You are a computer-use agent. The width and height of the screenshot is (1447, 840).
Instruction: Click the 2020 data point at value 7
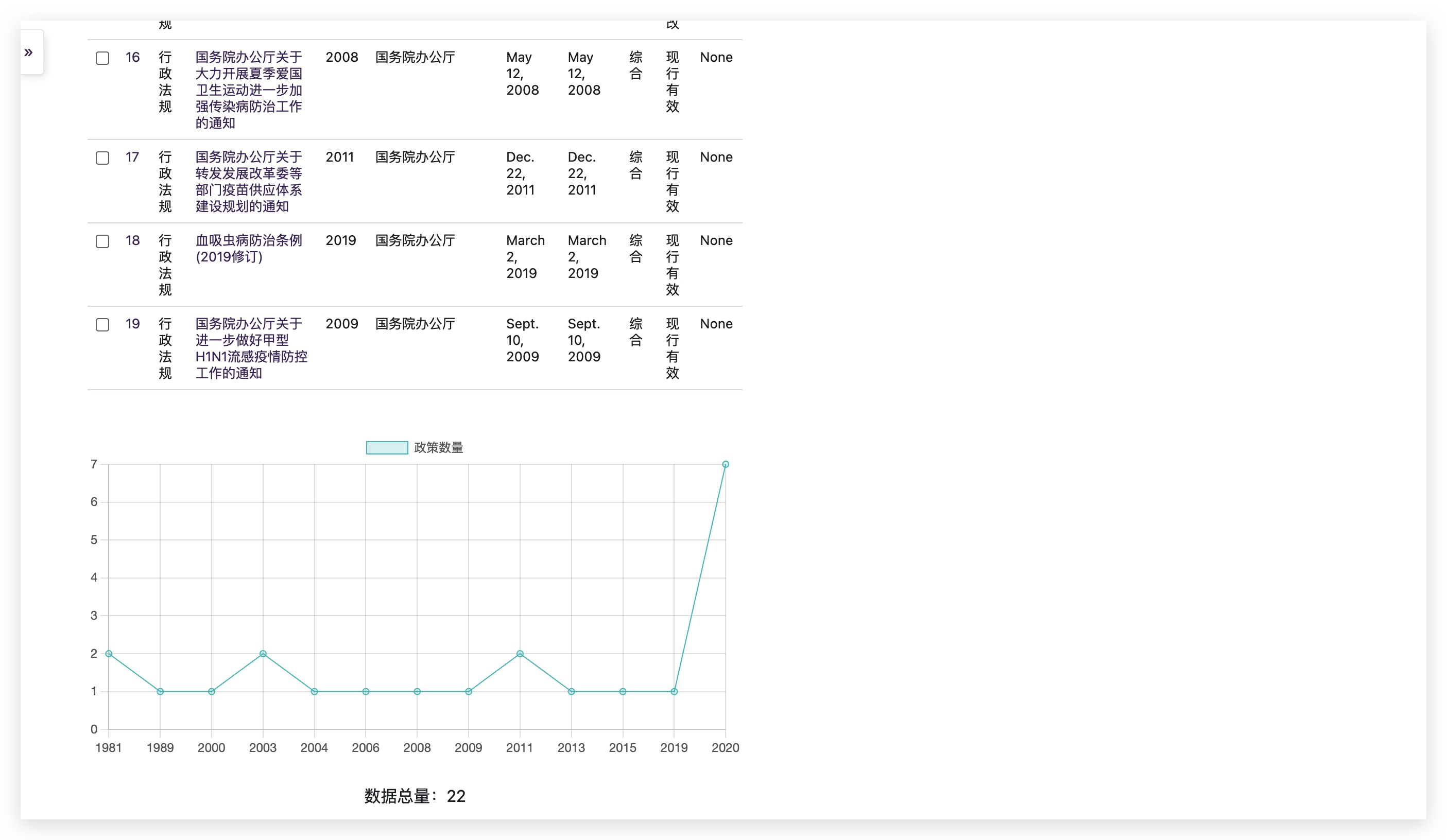725,464
